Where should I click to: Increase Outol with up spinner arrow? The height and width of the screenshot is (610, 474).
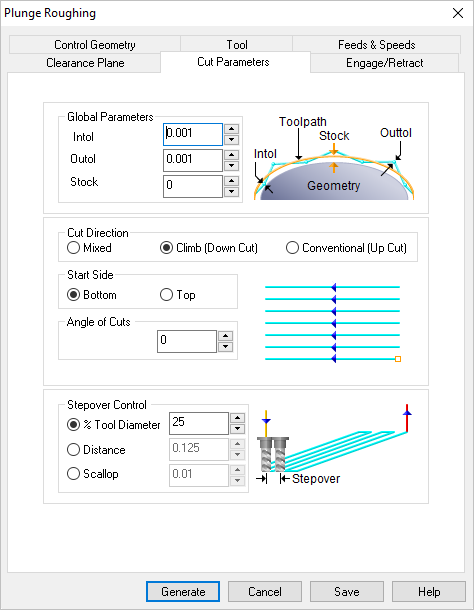click(x=232, y=155)
